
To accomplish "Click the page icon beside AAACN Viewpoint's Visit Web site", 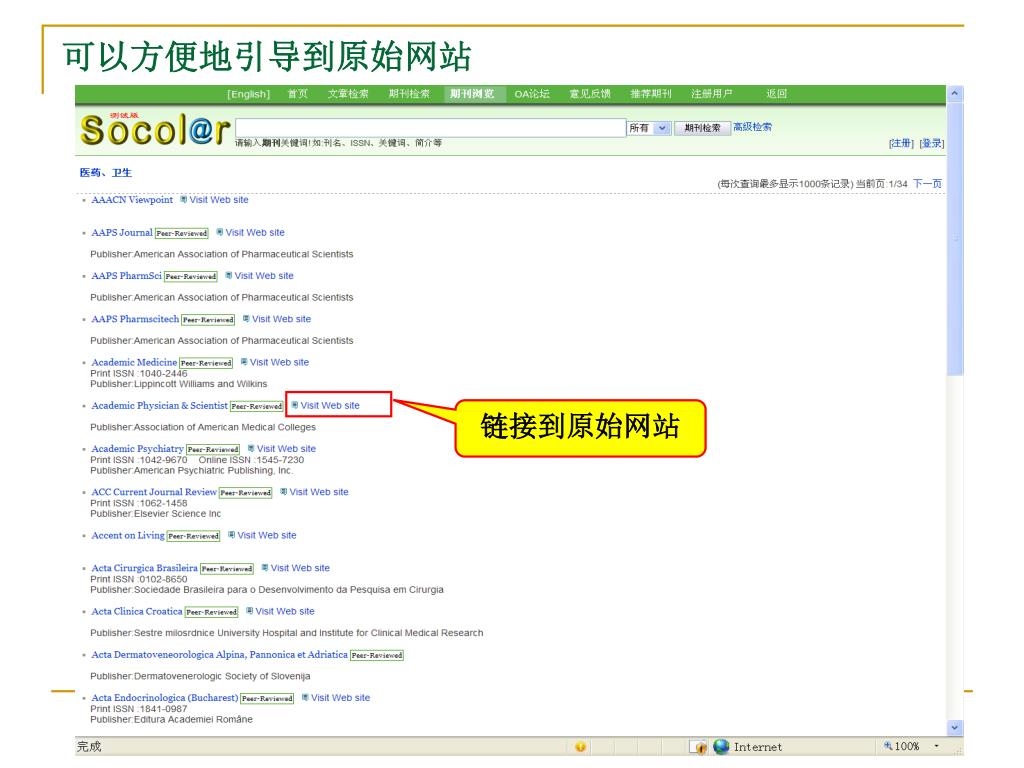I will 184,199.
